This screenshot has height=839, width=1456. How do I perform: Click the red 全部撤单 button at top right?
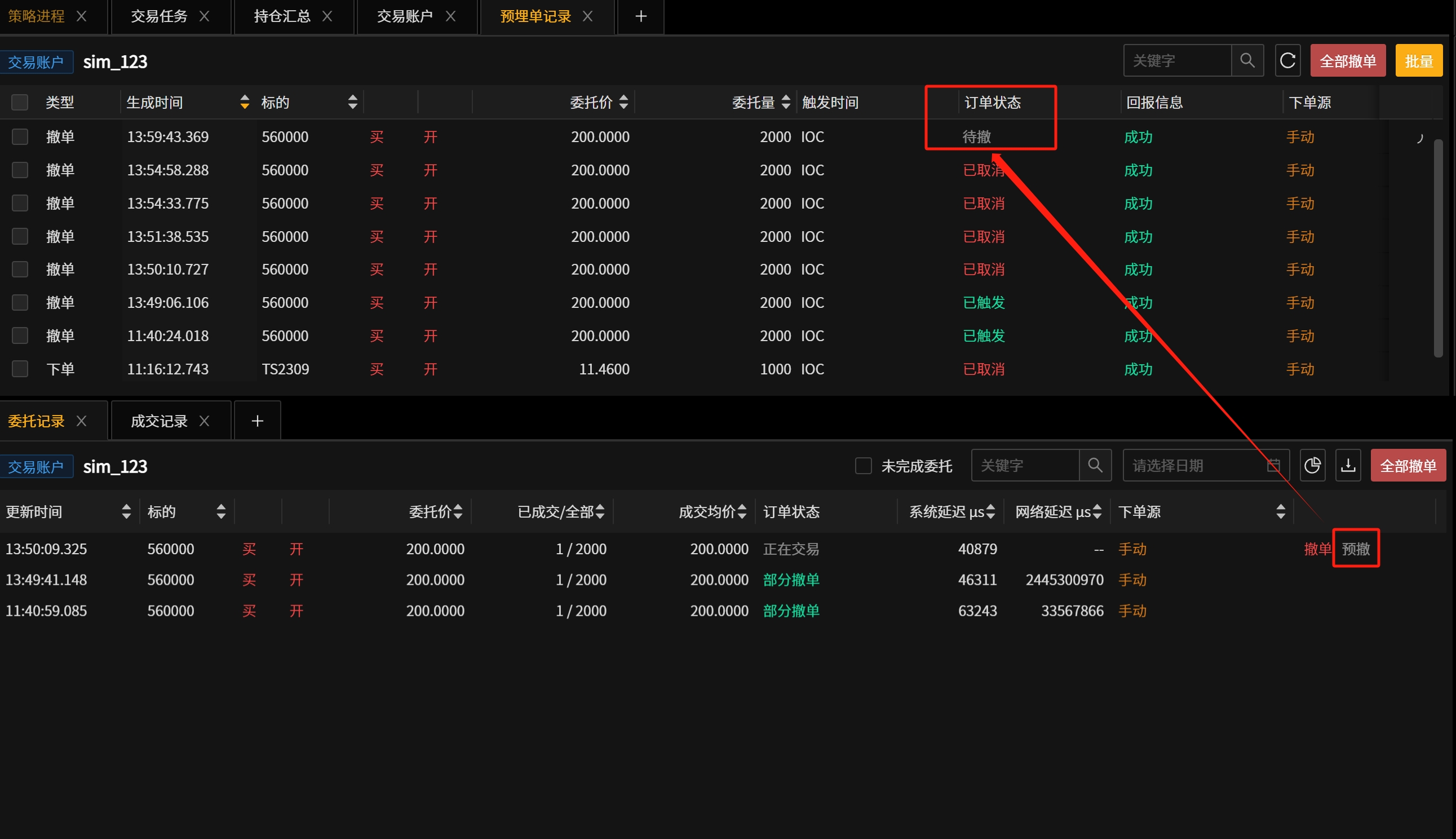pyautogui.click(x=1347, y=60)
